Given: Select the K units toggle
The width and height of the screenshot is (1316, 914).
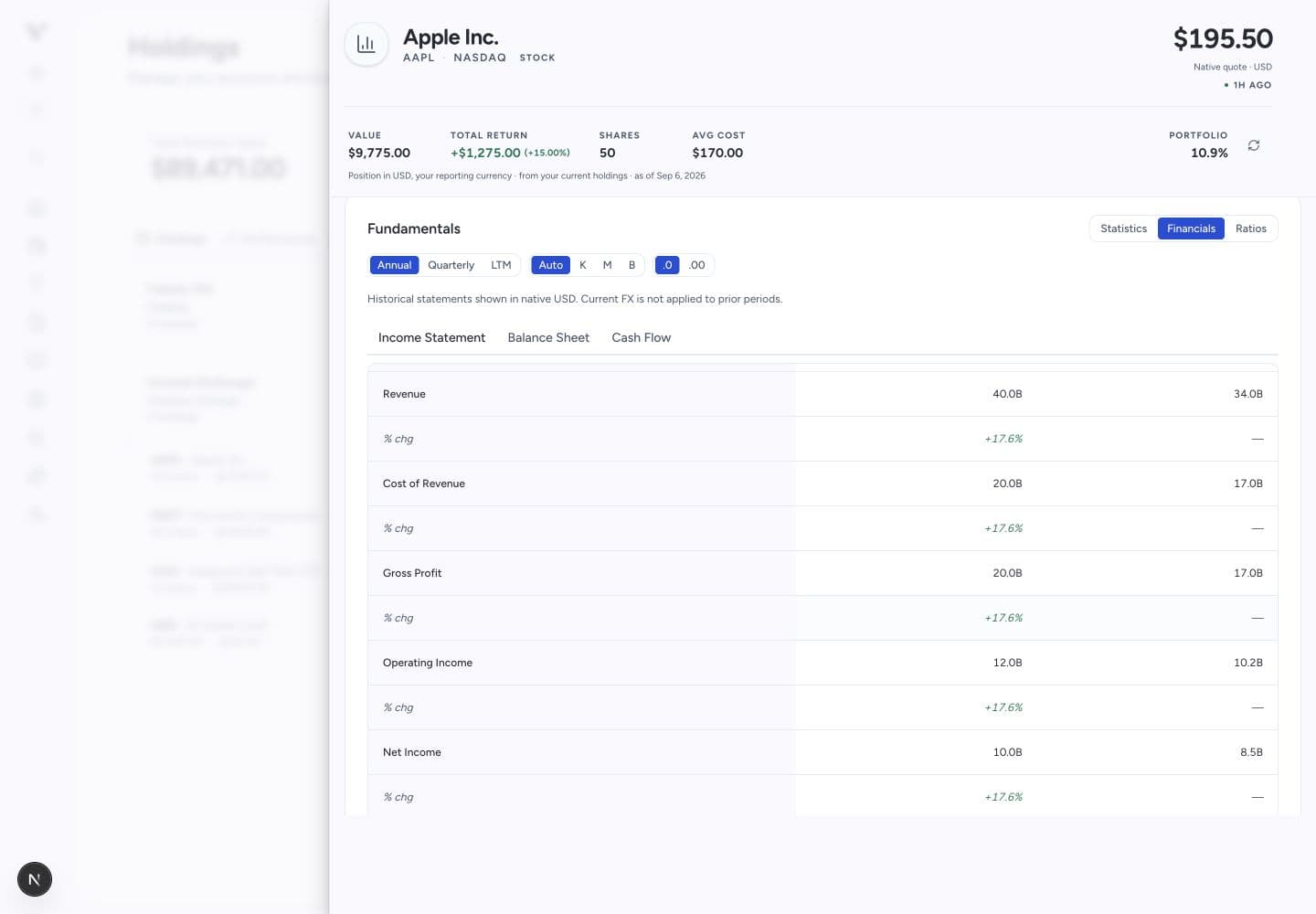Looking at the screenshot, I should (583, 265).
